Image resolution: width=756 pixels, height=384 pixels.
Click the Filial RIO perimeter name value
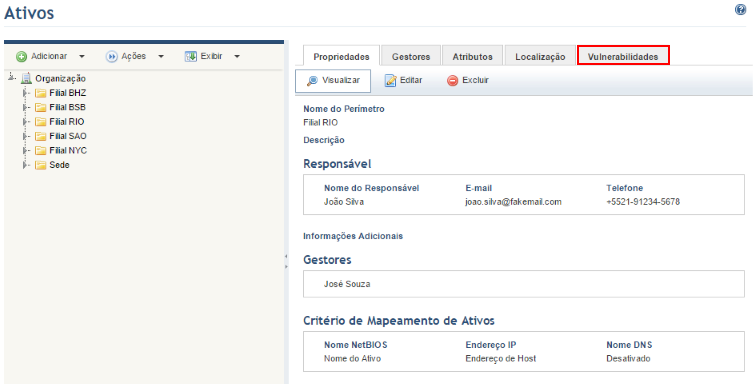click(x=321, y=123)
